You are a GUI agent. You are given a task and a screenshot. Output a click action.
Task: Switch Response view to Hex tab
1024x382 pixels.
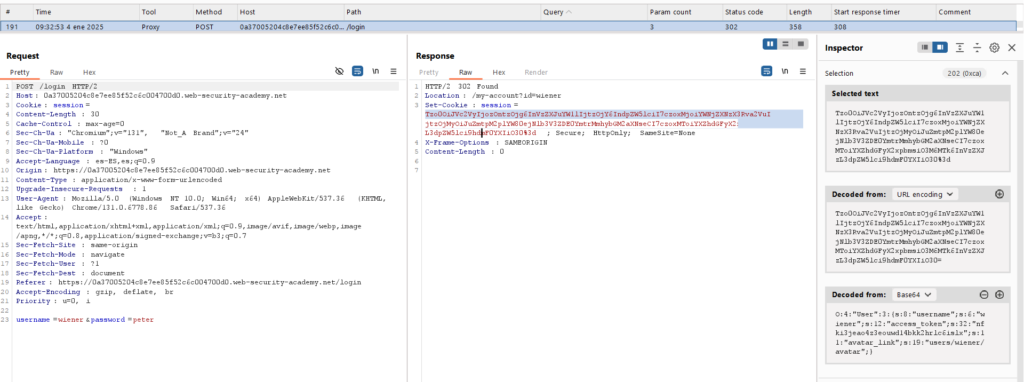499,72
